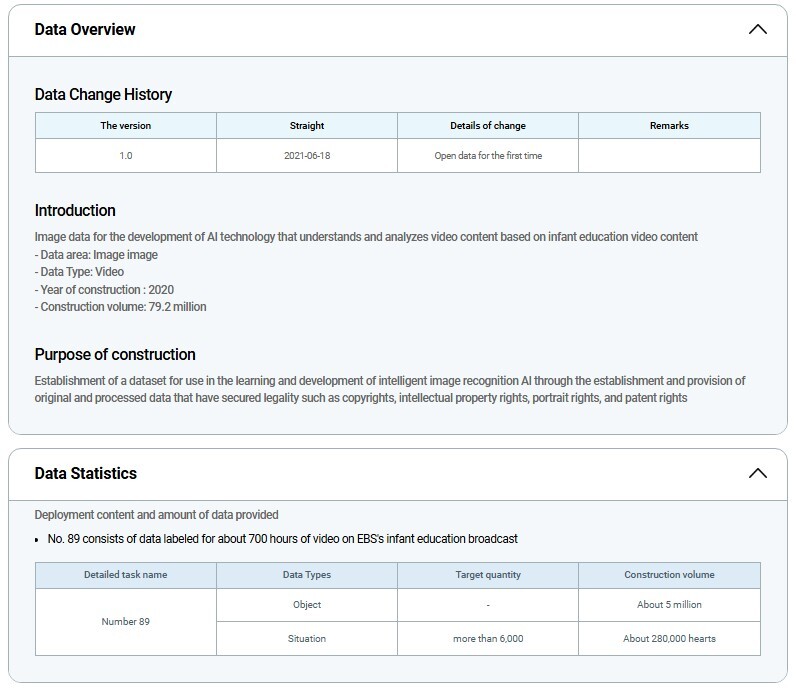Select the Data Change History heading
796x689 pixels.
[x=103, y=94]
